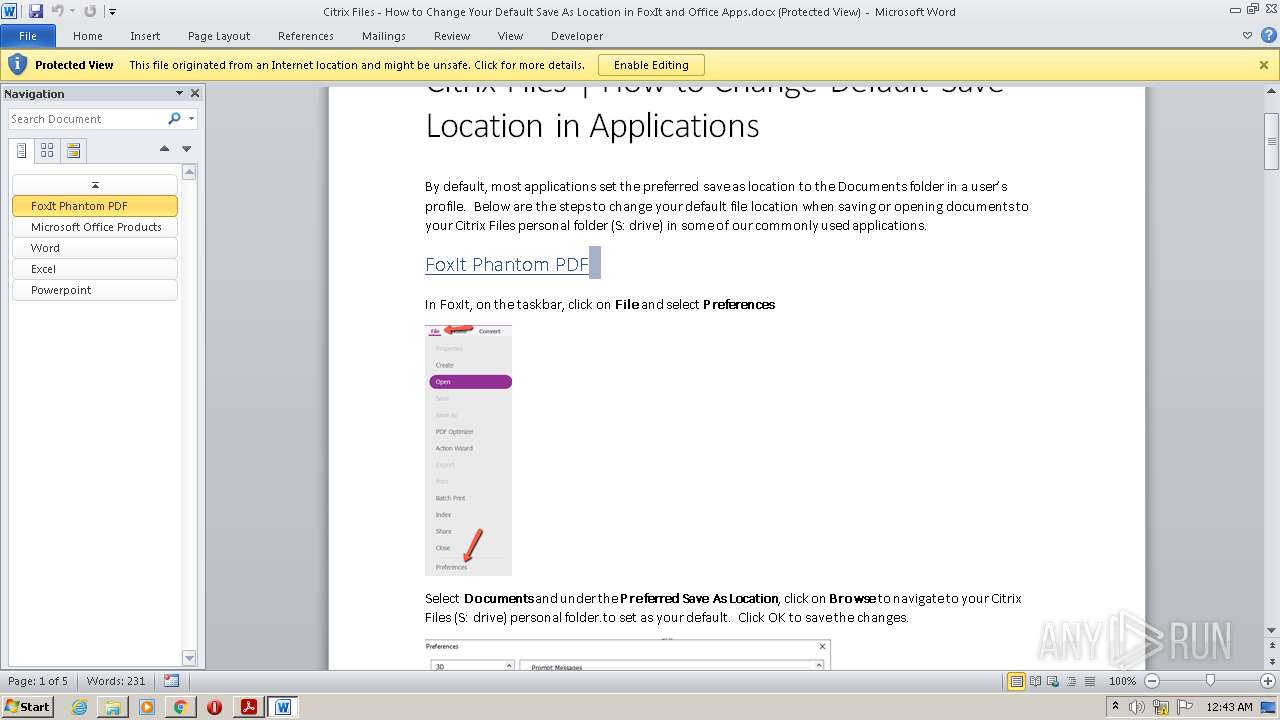Open Adobe Acrobat from the taskbar
Screen dimensions: 1280x720
(248, 707)
